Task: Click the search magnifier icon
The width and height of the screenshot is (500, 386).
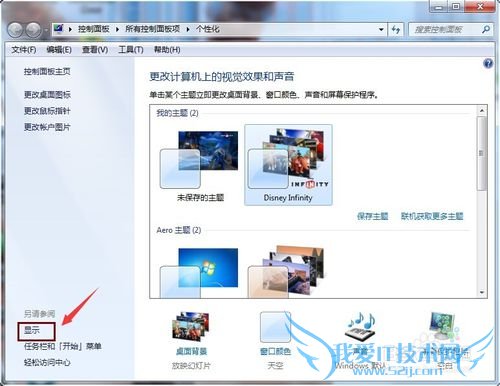Action: tap(486, 29)
